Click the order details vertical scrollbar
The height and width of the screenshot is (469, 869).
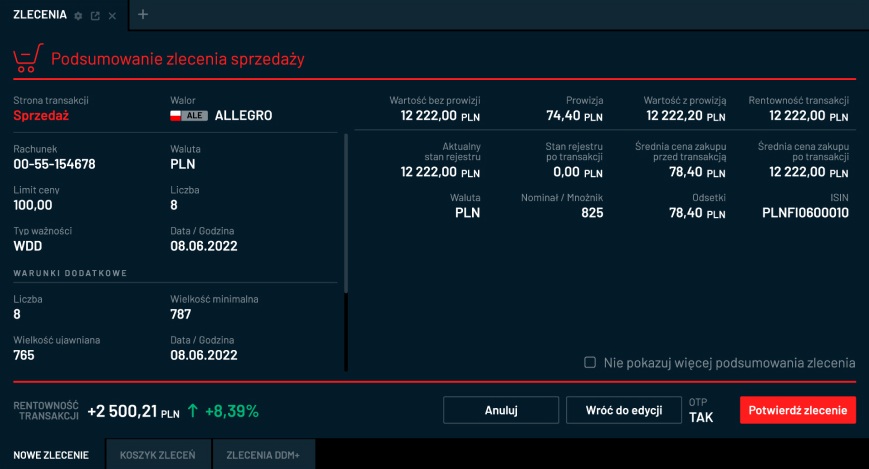[346, 220]
